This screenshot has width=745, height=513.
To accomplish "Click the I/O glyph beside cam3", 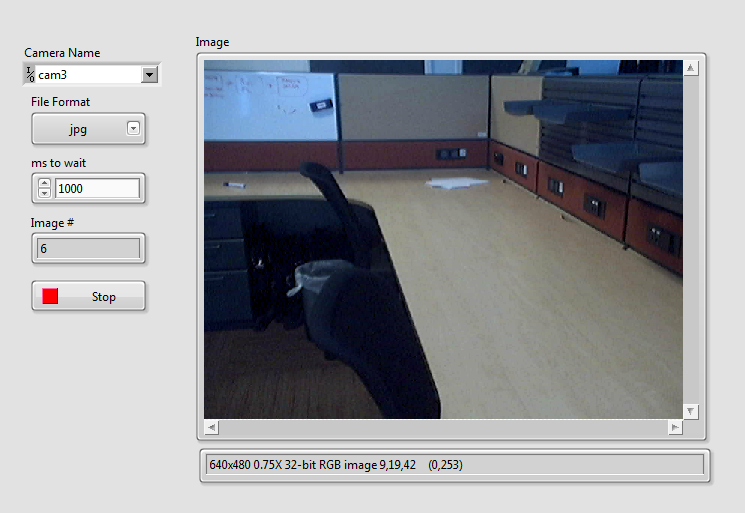I will (x=30, y=75).
